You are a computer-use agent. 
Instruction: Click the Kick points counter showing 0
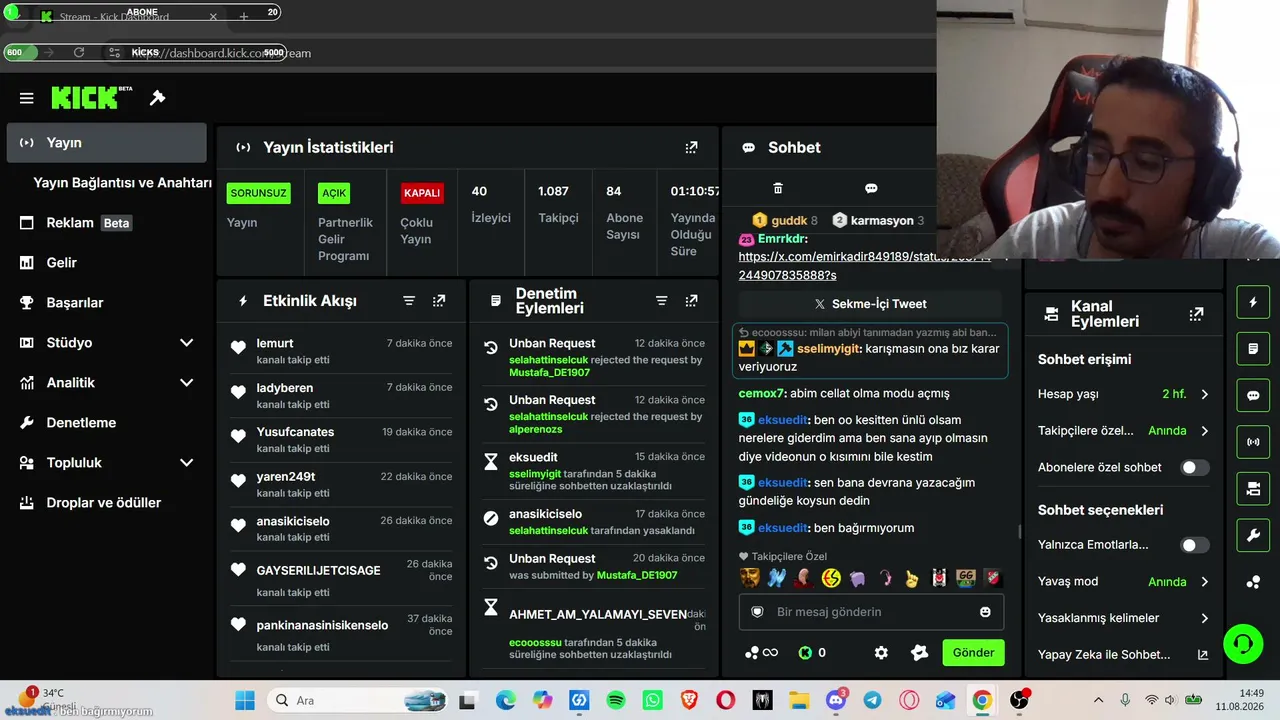(x=812, y=653)
